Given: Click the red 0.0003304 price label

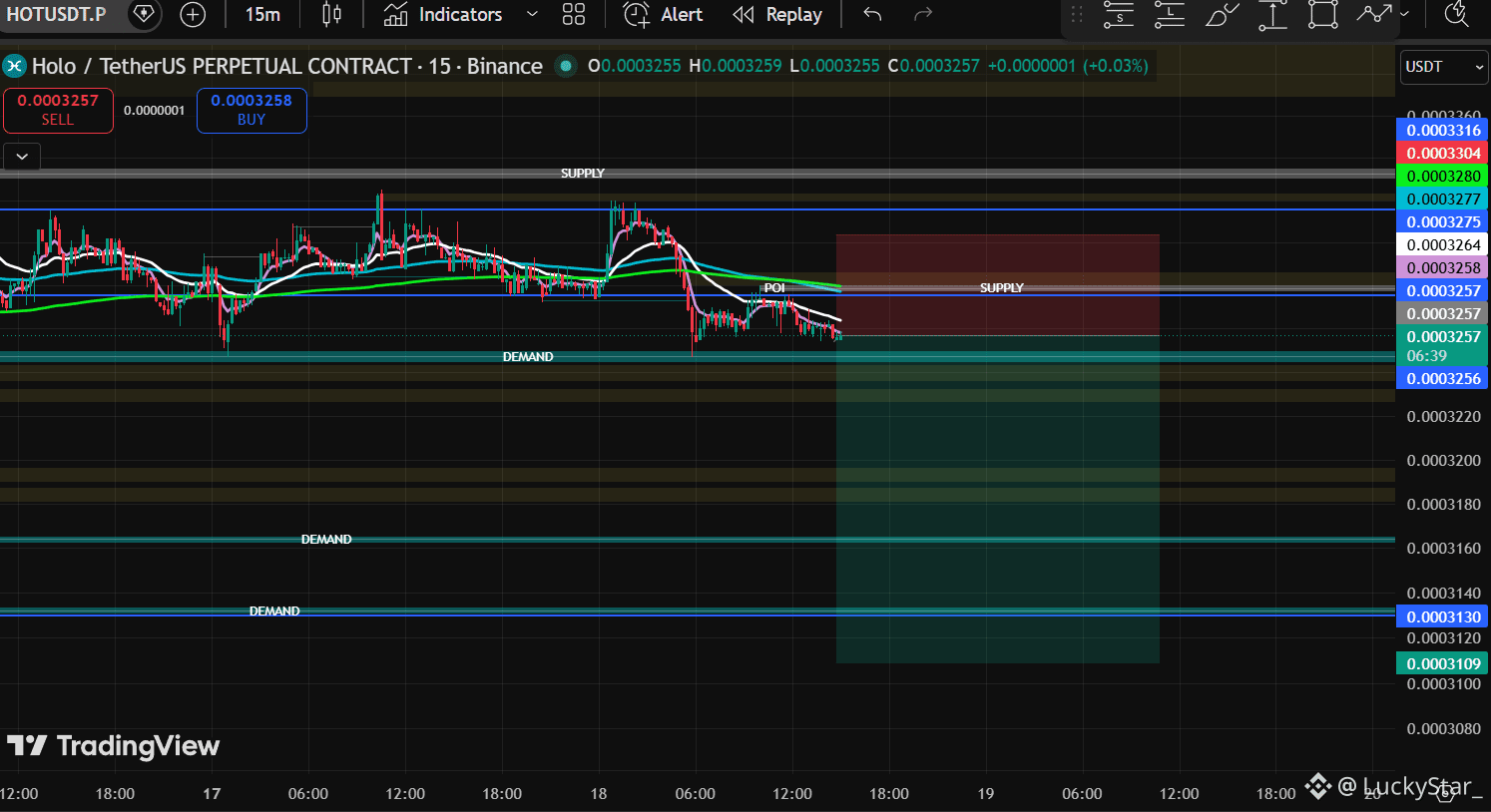Looking at the screenshot, I should (1442, 154).
